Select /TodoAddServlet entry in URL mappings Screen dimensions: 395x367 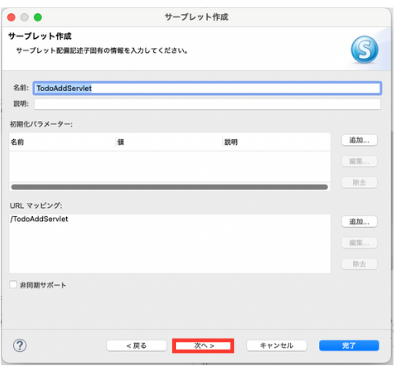(39, 219)
